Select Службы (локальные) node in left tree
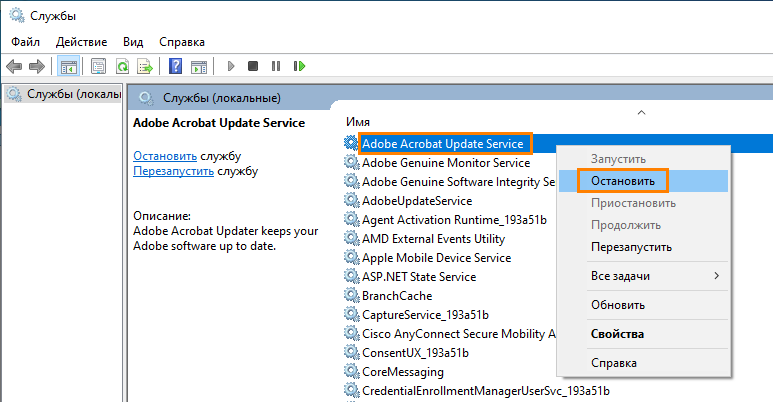 pos(64,94)
